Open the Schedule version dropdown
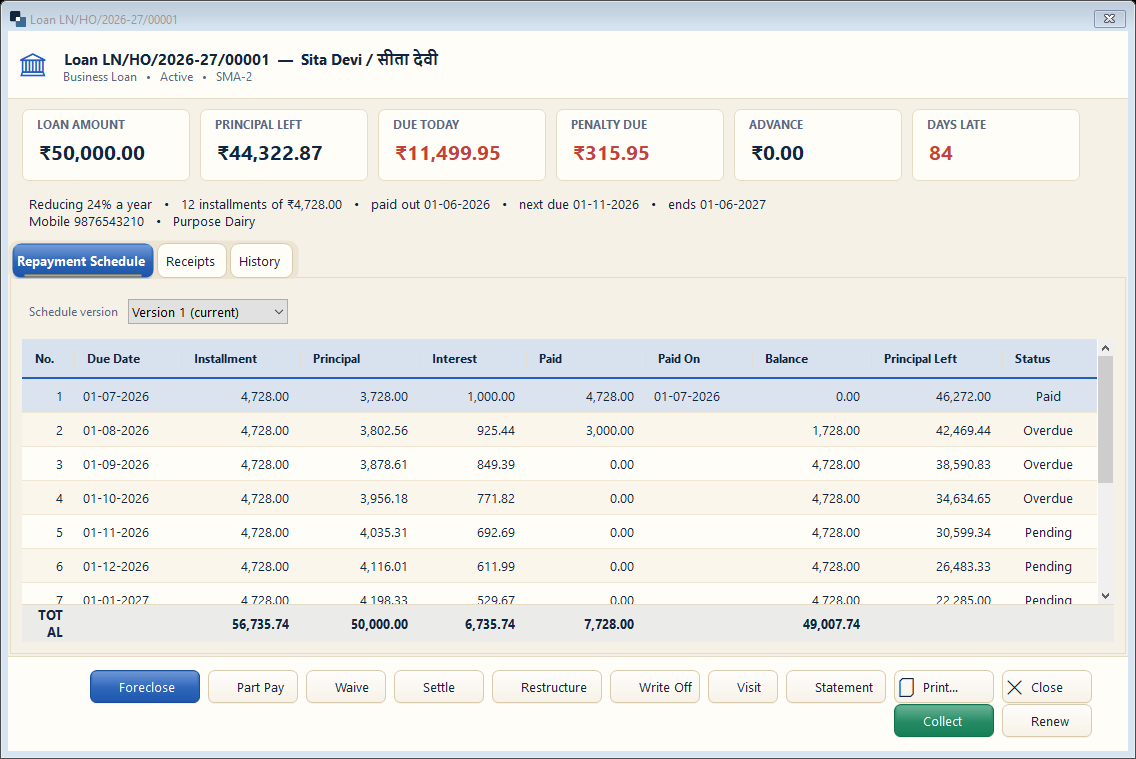1136x759 pixels. tap(208, 312)
